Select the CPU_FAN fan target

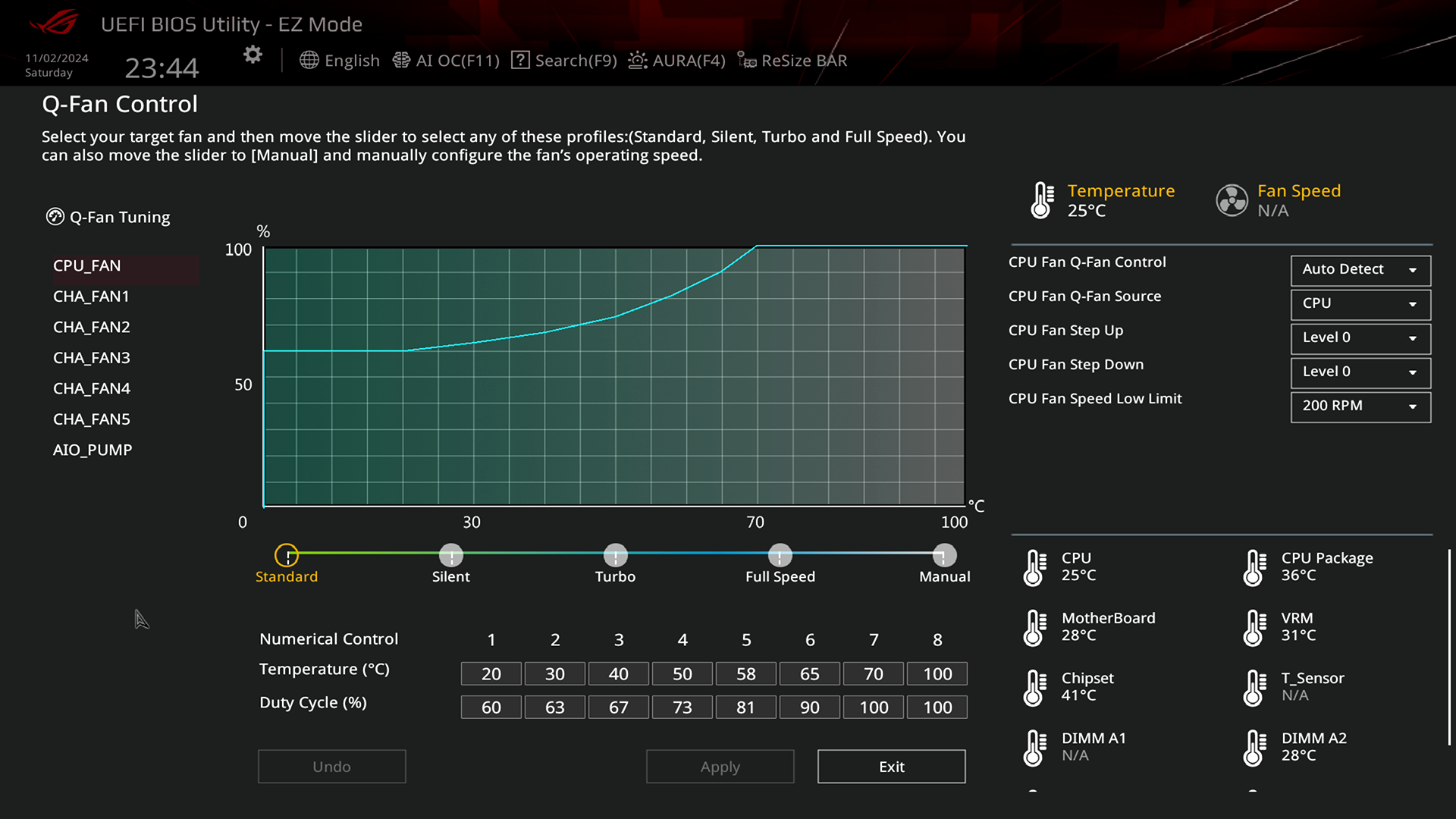point(87,265)
